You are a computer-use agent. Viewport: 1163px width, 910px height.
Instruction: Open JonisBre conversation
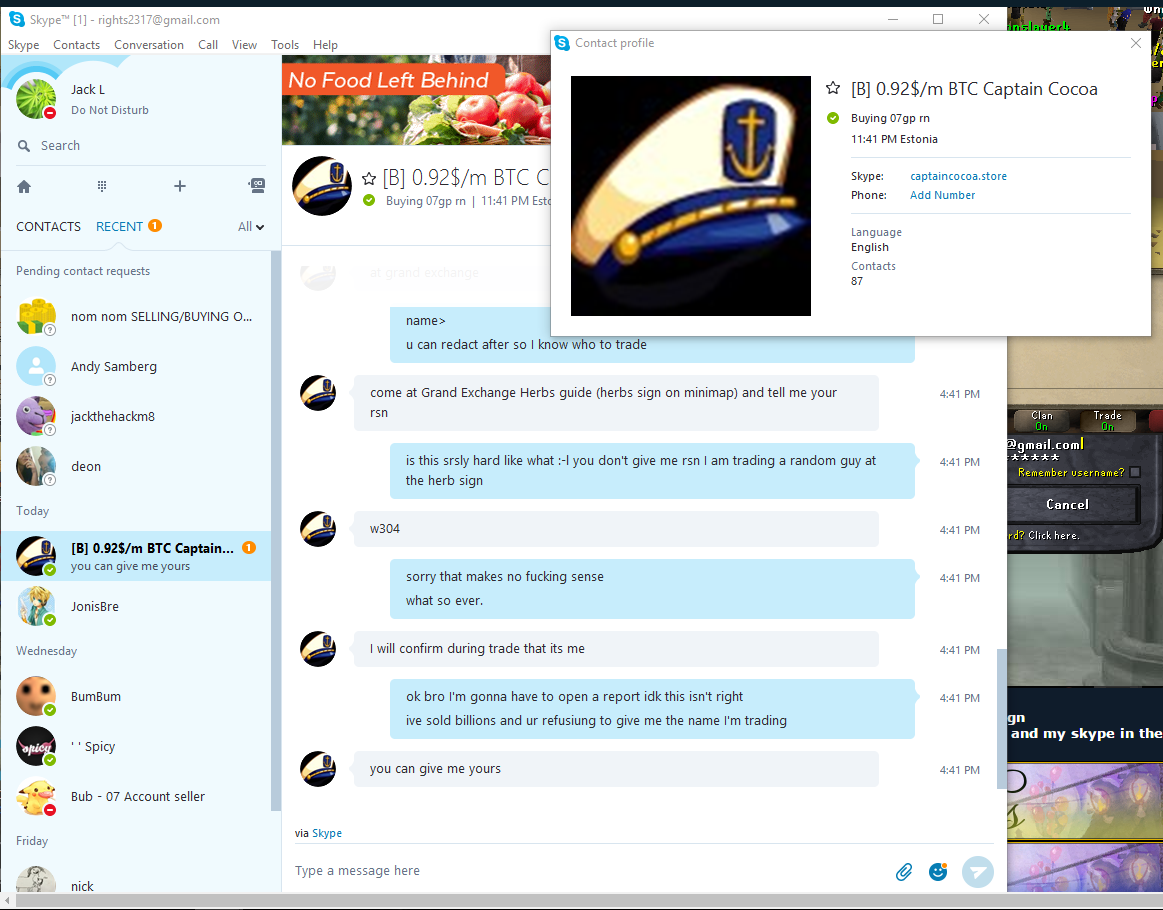[x=136, y=607]
